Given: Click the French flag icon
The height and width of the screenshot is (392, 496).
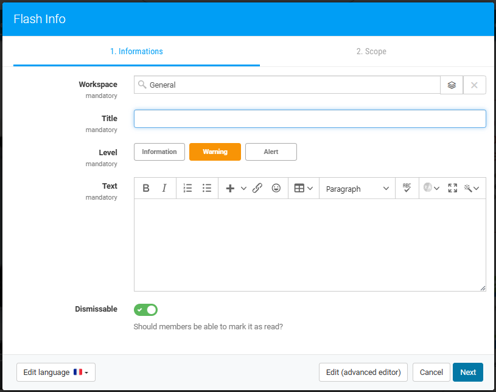Looking at the screenshot, I should coord(78,372).
